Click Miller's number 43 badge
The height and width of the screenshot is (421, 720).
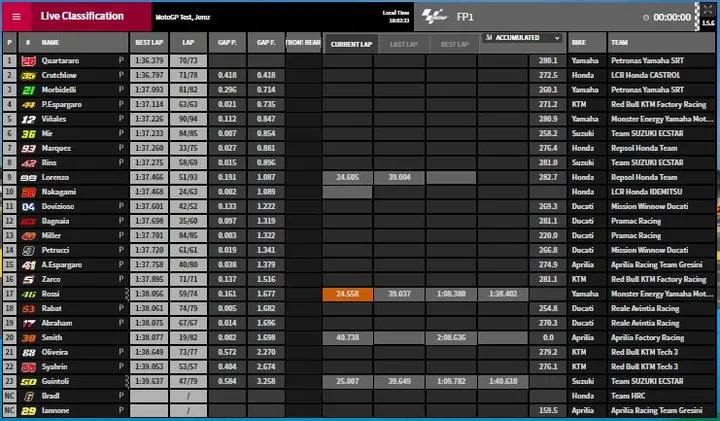pos(28,236)
